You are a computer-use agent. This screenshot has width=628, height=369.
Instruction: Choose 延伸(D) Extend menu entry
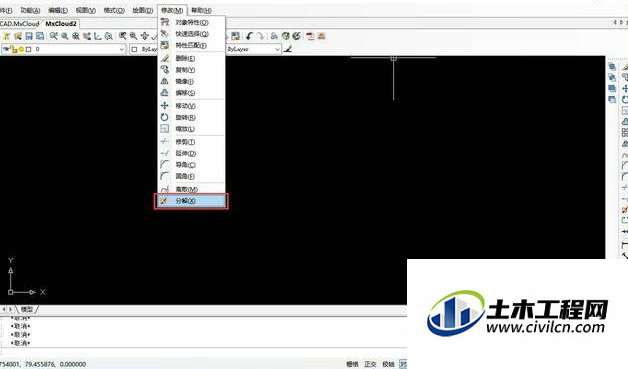[x=191, y=153]
